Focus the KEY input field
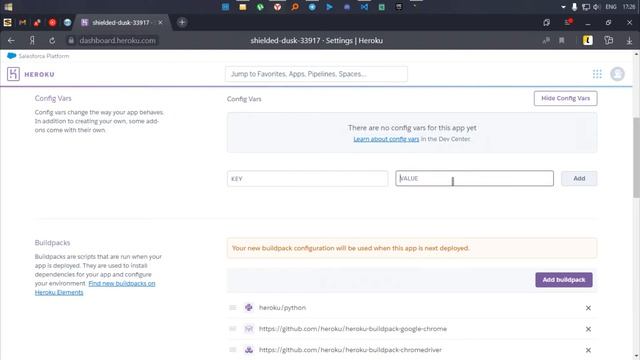Viewport: 640px width, 360px height. pos(307,178)
